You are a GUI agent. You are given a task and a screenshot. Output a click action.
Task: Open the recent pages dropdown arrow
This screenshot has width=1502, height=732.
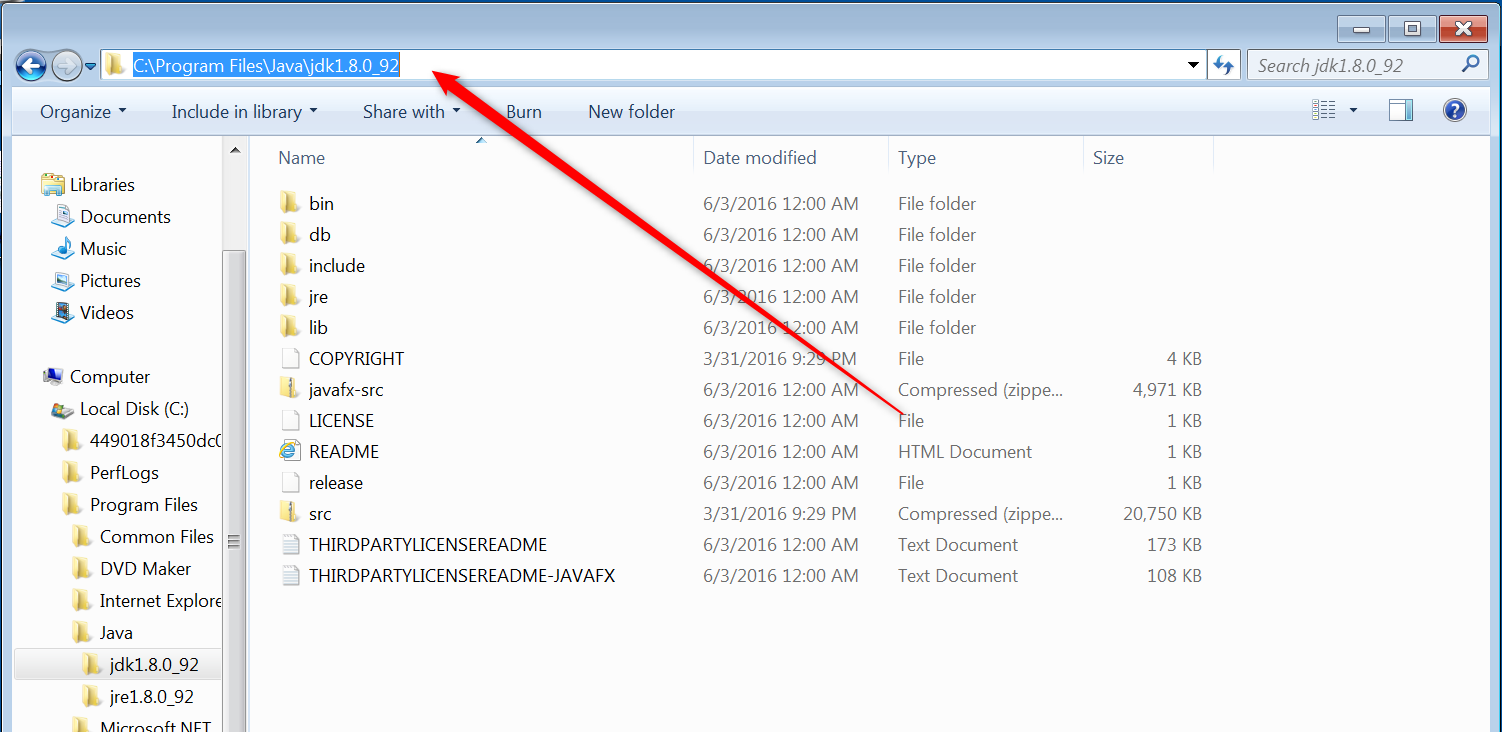click(91, 67)
